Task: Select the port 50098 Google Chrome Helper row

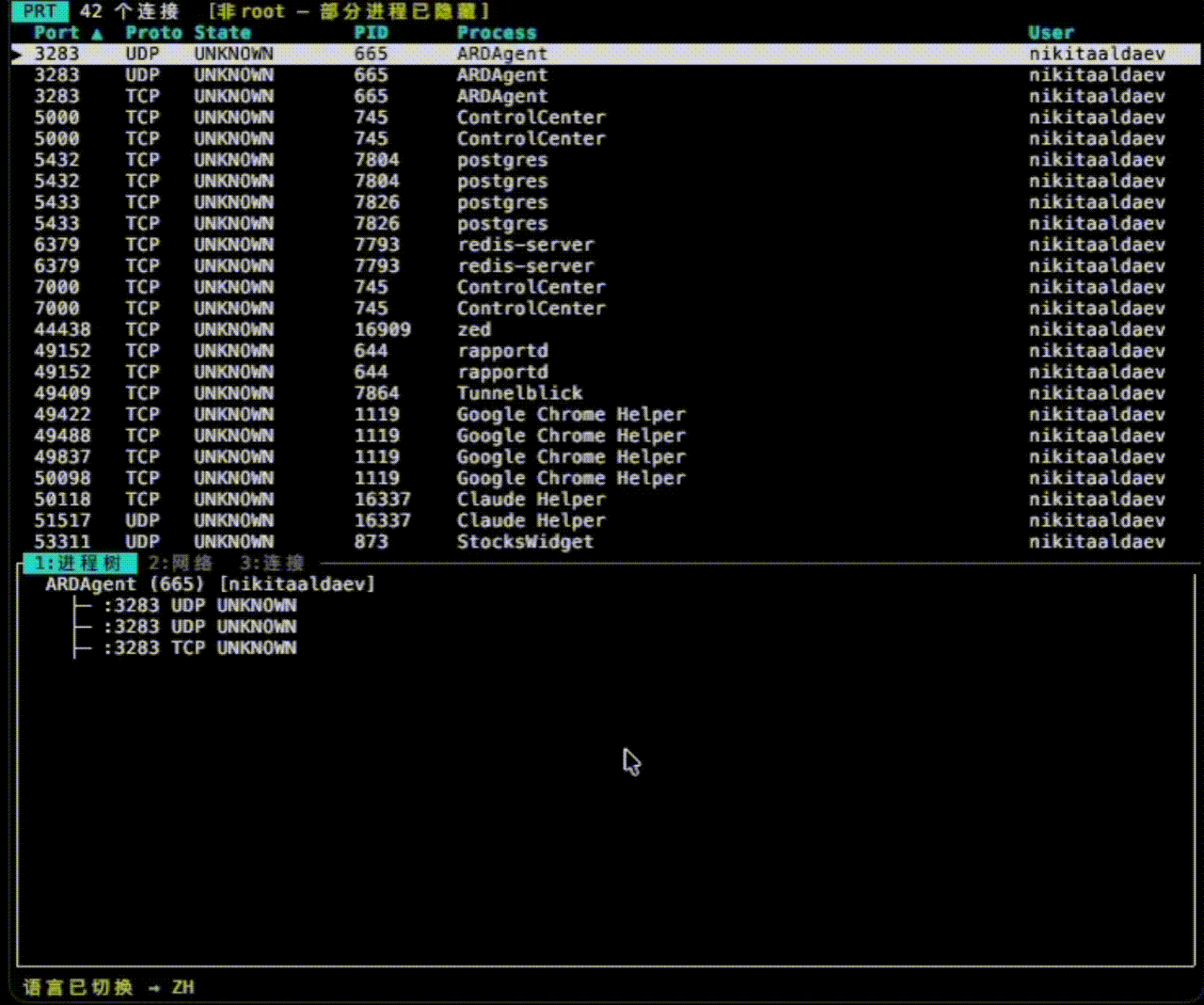Action: 607,478
